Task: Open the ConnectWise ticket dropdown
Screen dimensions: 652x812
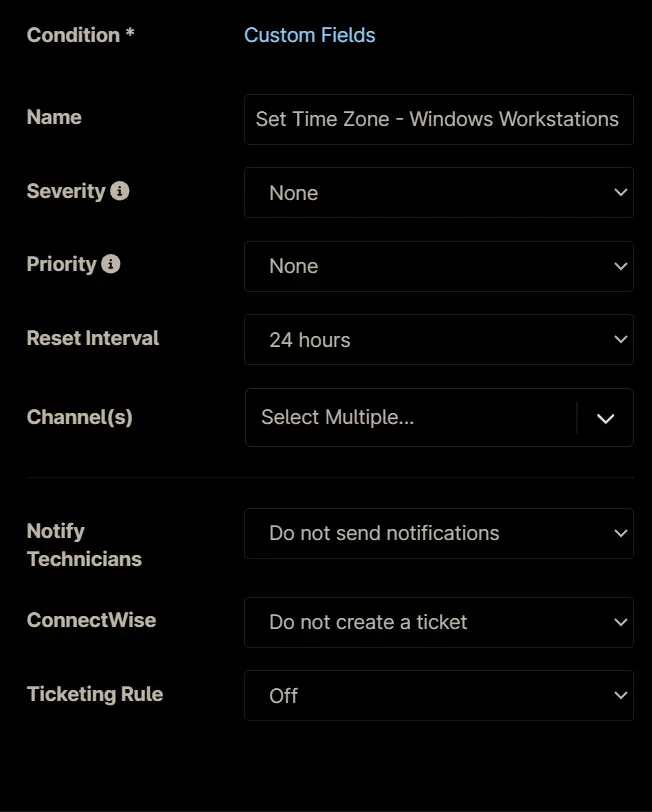Action: coord(439,622)
